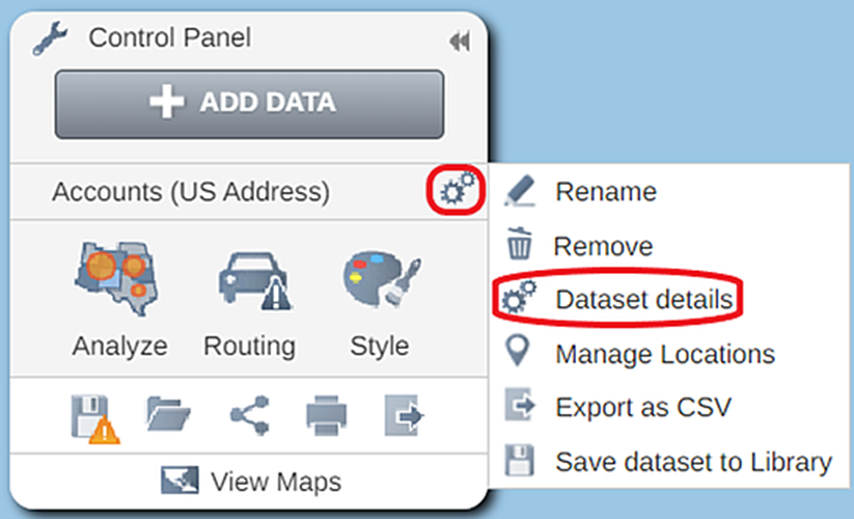Click the save map floppy disk icon

coord(95,418)
